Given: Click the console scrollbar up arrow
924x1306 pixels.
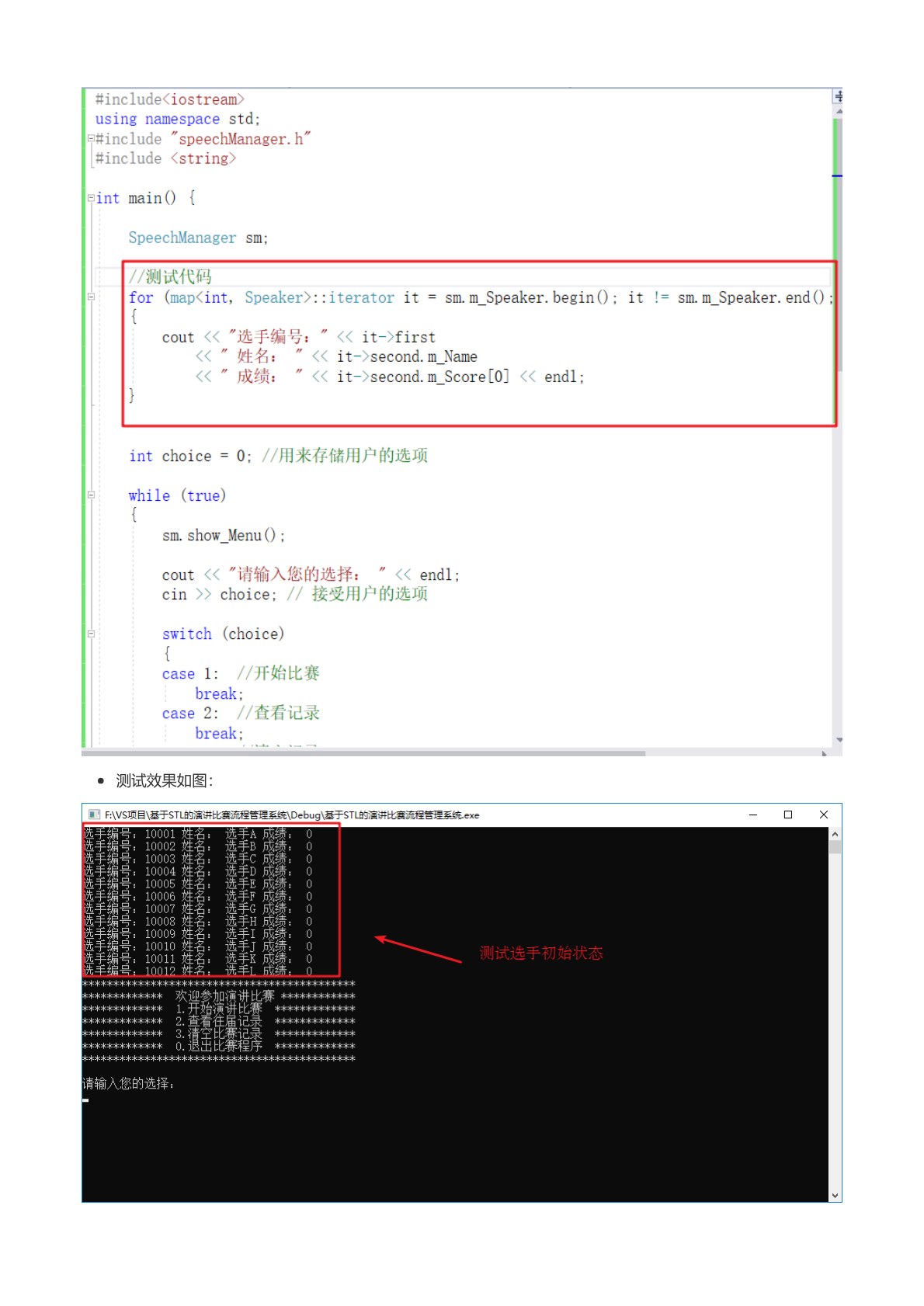Looking at the screenshot, I should coord(835,834).
